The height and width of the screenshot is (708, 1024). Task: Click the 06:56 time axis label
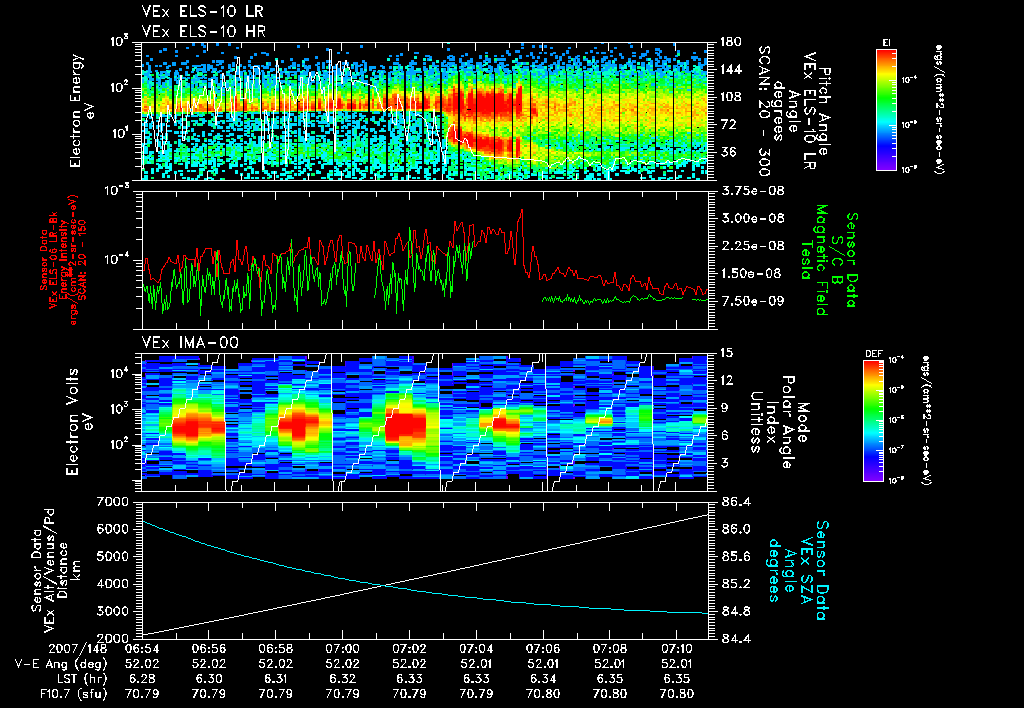[x=208, y=649]
